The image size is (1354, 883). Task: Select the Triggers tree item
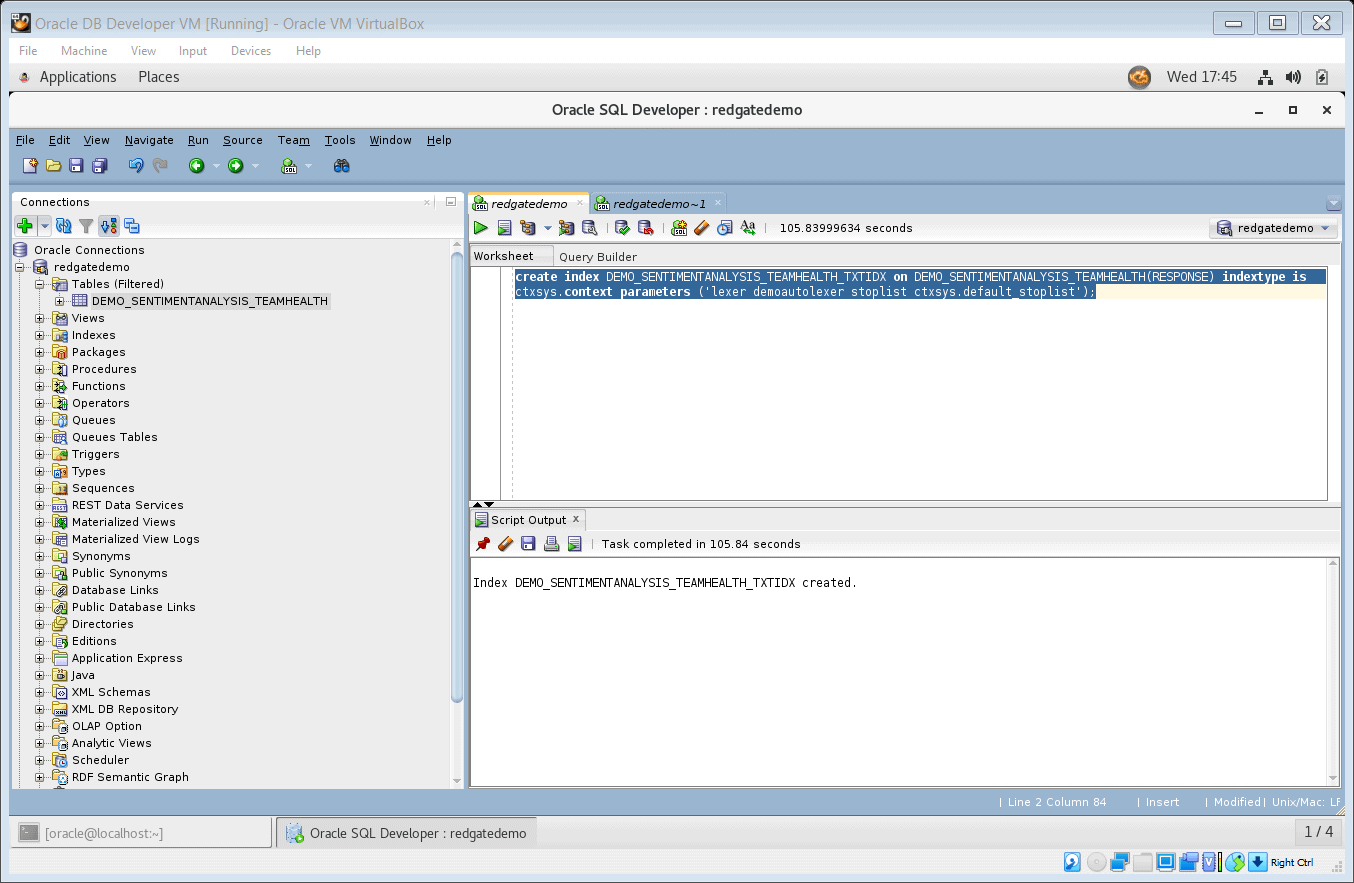(95, 454)
